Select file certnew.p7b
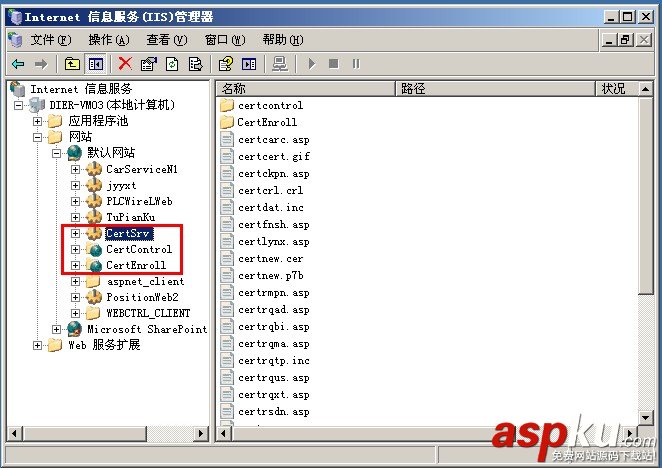The width and height of the screenshot is (662, 468). click(x=270, y=275)
